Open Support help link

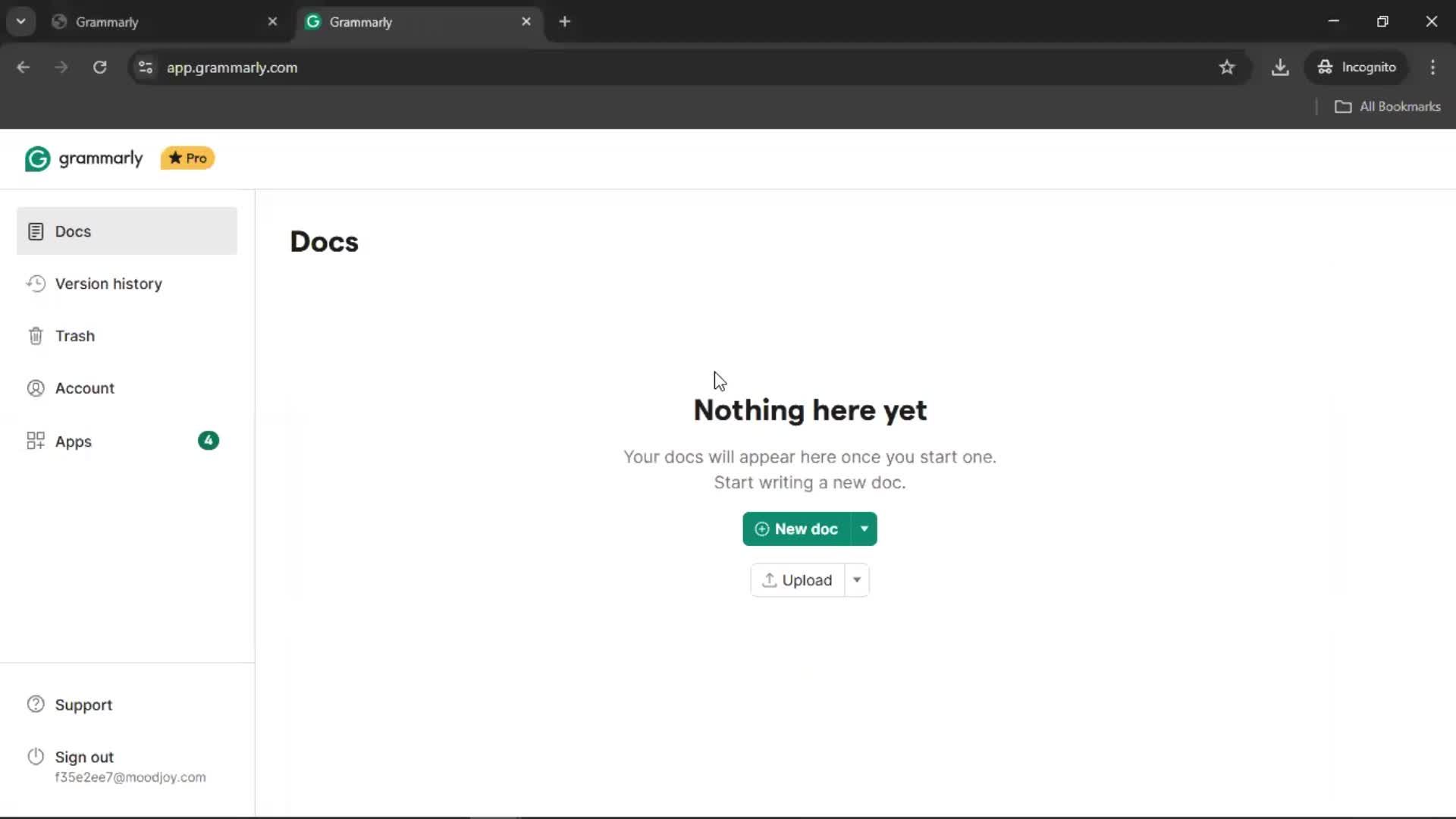pyautogui.click(x=83, y=704)
